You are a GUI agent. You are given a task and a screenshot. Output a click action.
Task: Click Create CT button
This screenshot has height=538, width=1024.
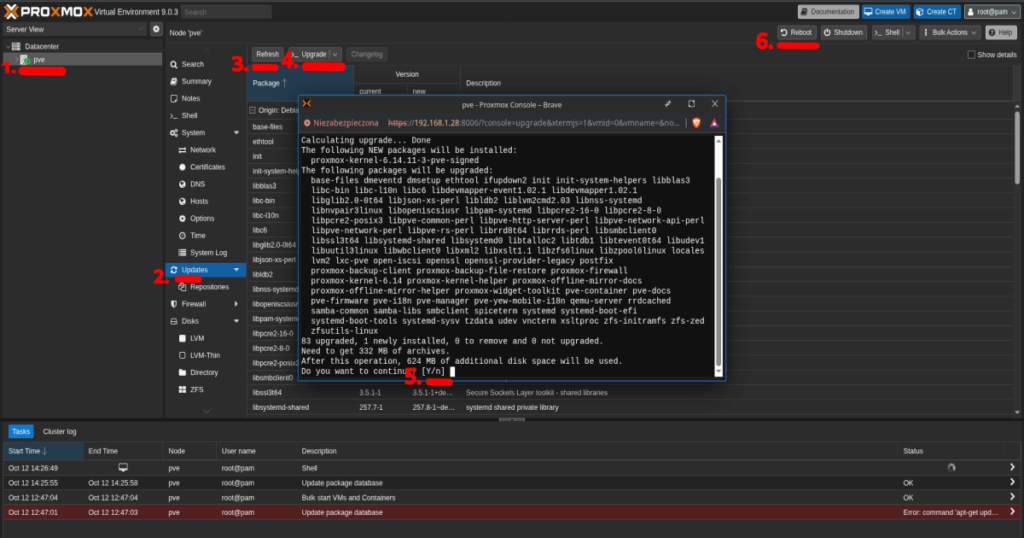pyautogui.click(x=937, y=12)
